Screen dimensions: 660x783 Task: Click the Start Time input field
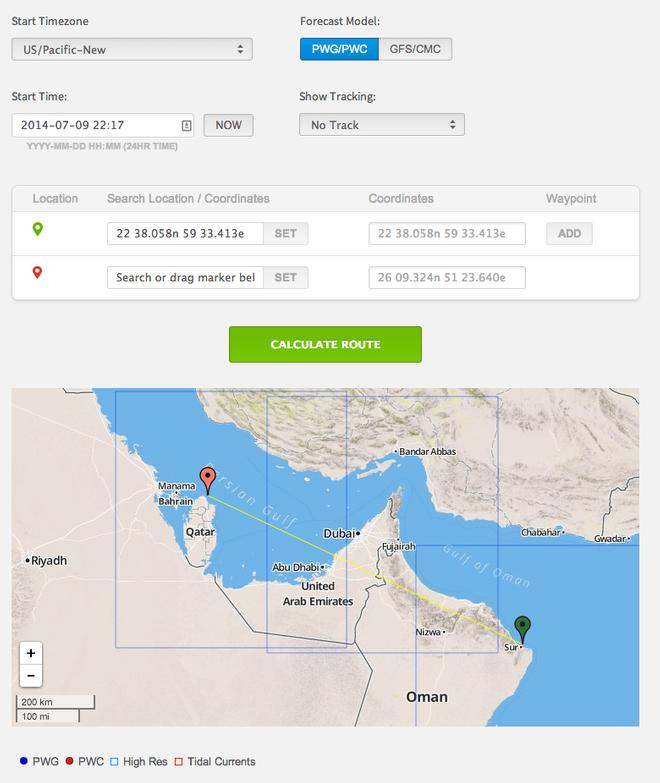tap(102, 125)
